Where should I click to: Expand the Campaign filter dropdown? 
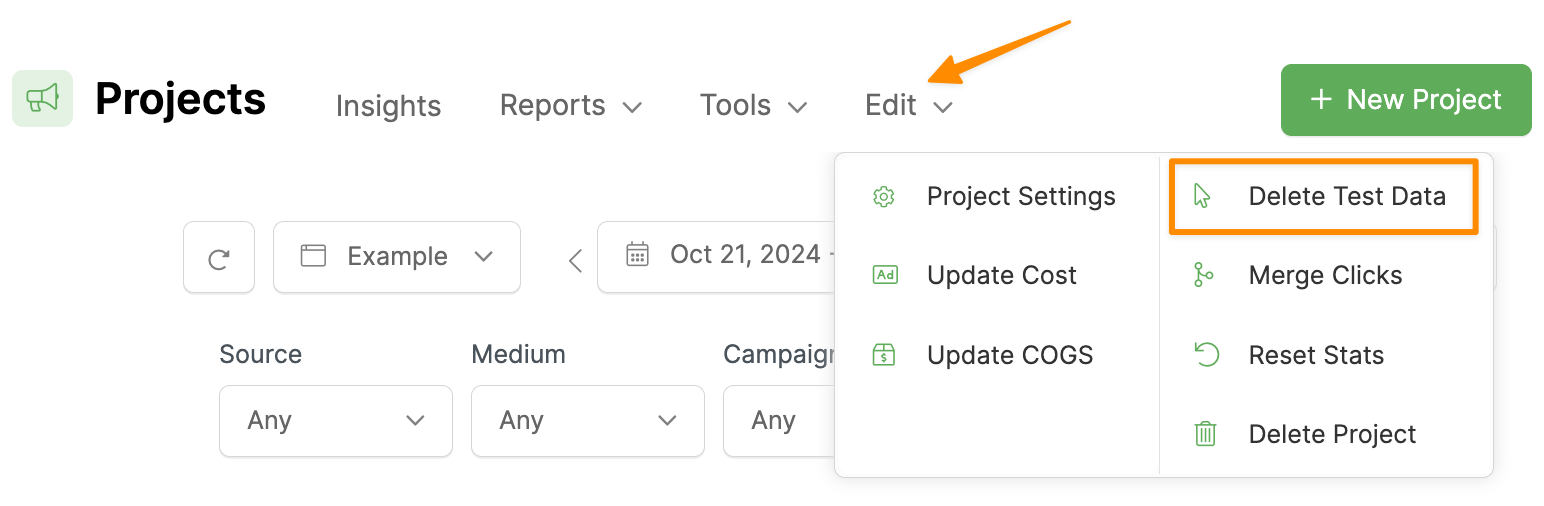(778, 421)
